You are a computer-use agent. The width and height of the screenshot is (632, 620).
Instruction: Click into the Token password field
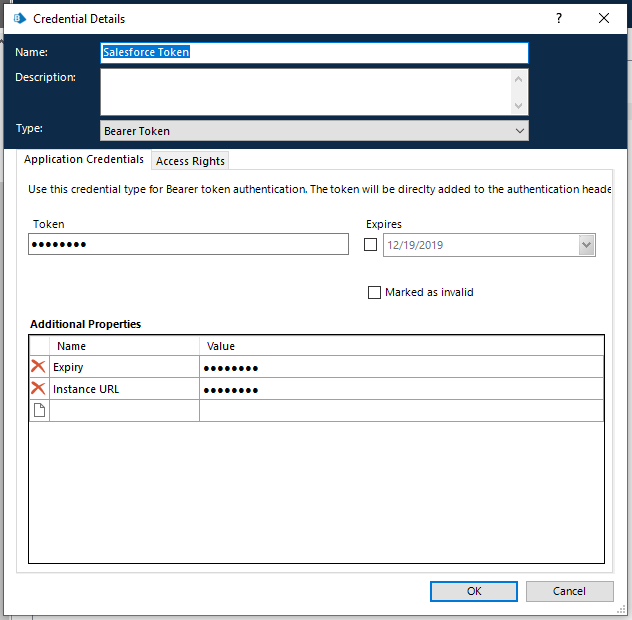point(188,245)
